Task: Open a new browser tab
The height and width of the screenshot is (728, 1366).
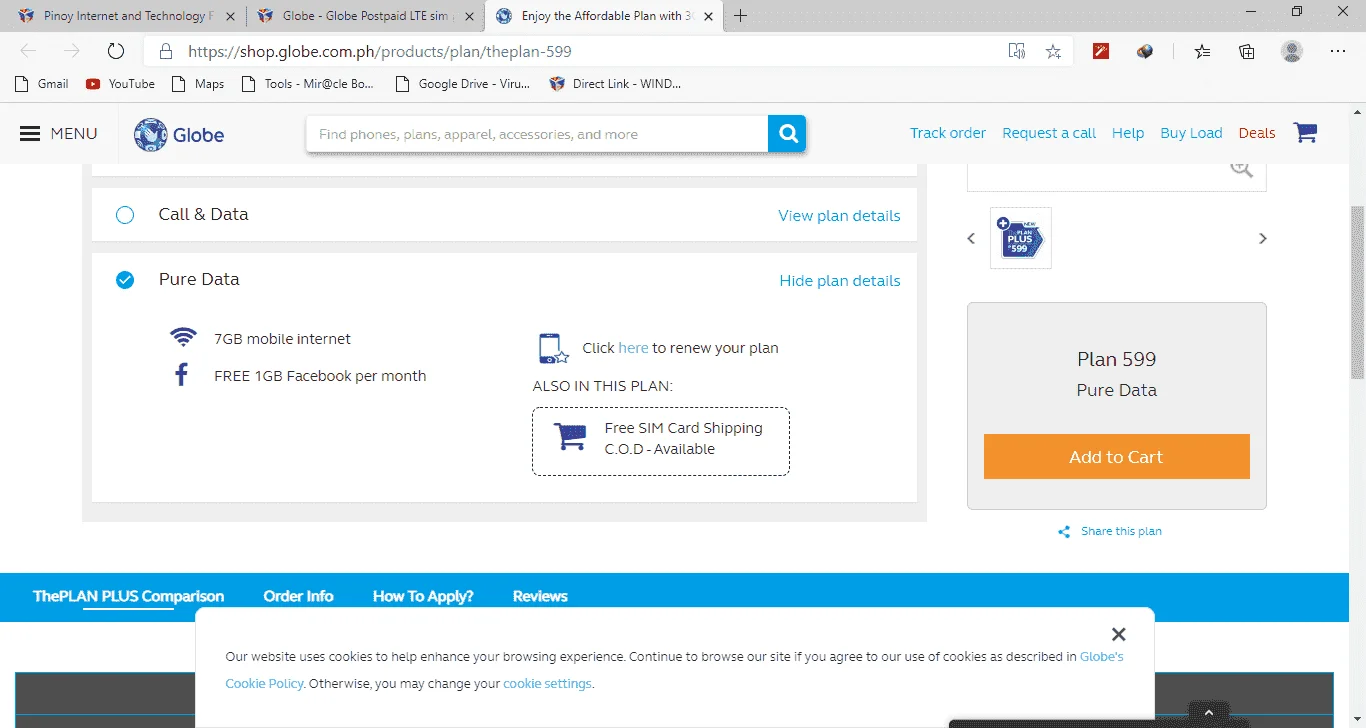Action: (741, 16)
